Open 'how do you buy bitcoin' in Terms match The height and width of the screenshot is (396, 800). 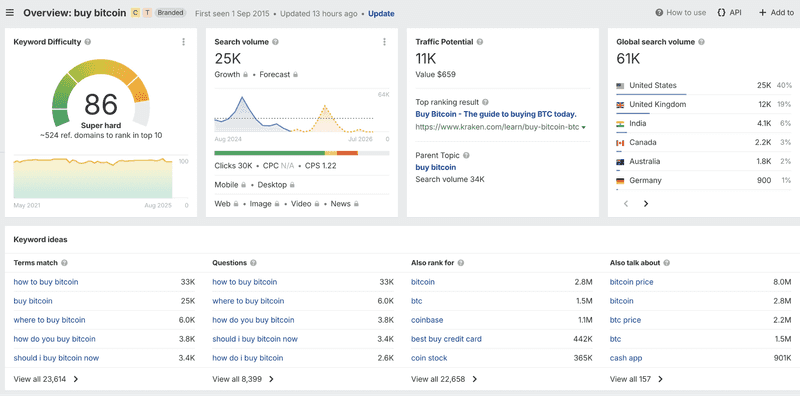[55, 339]
